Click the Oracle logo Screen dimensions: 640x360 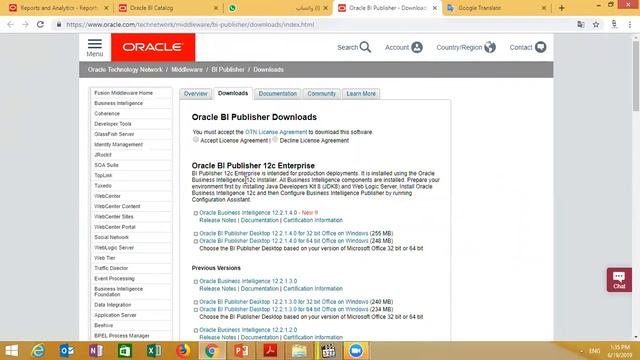click(x=153, y=47)
